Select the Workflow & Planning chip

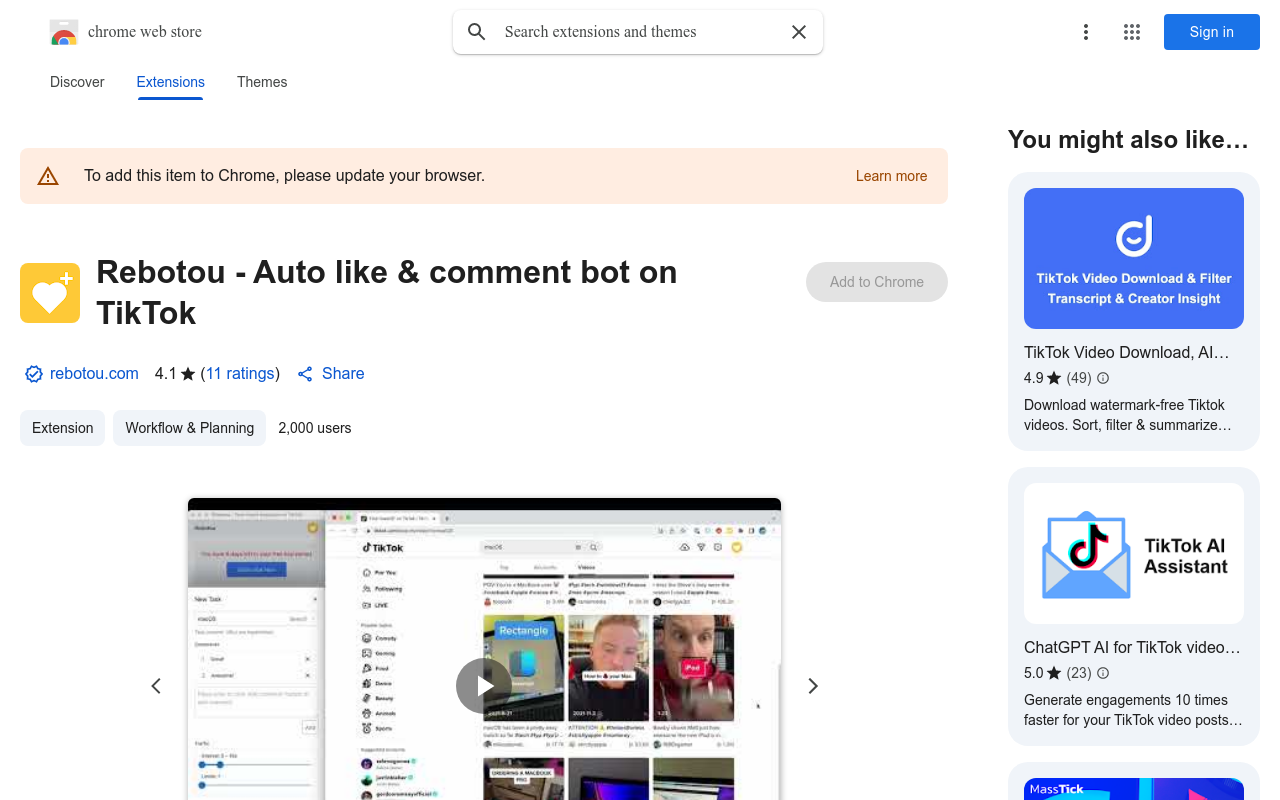[x=190, y=428]
